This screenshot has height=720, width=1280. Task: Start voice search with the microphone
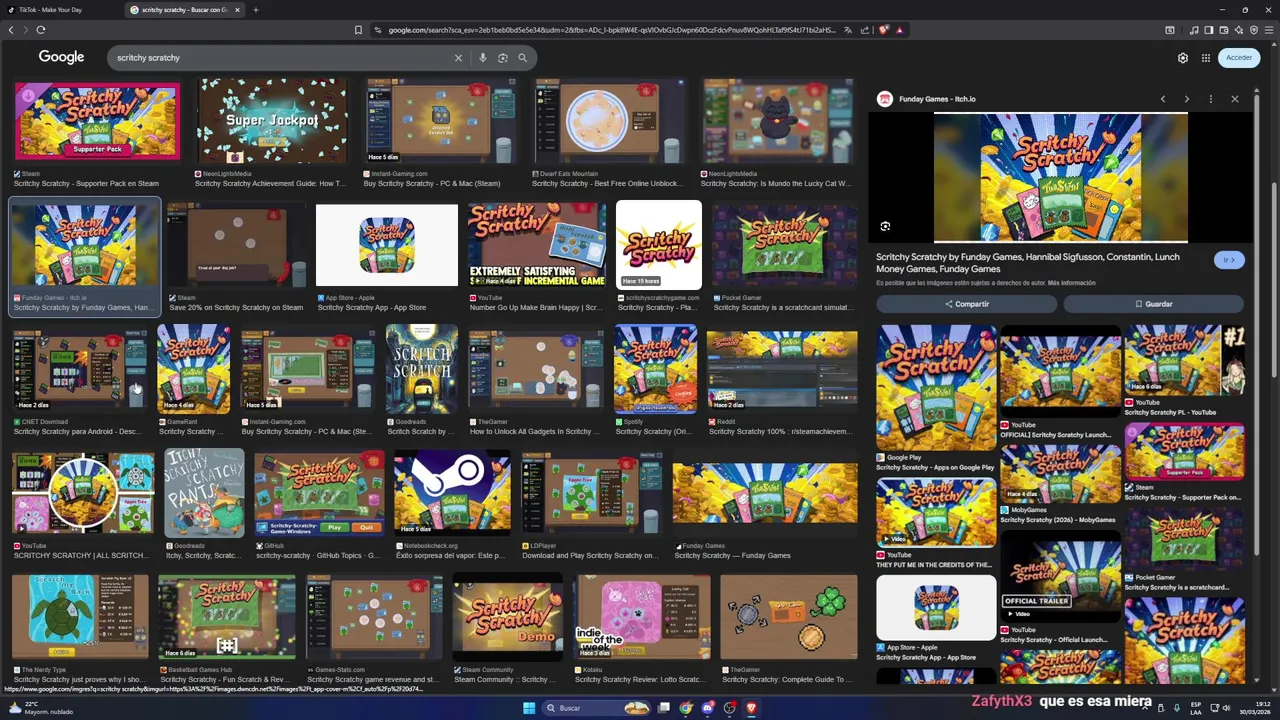(482, 58)
